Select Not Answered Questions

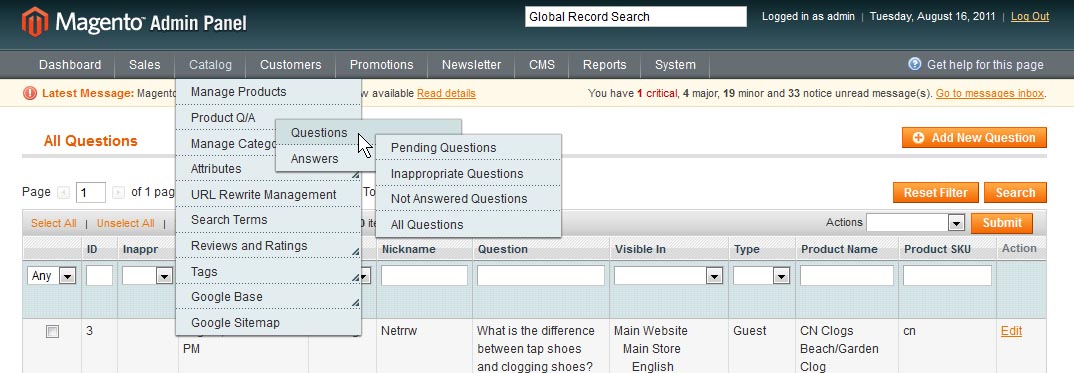[469, 199]
